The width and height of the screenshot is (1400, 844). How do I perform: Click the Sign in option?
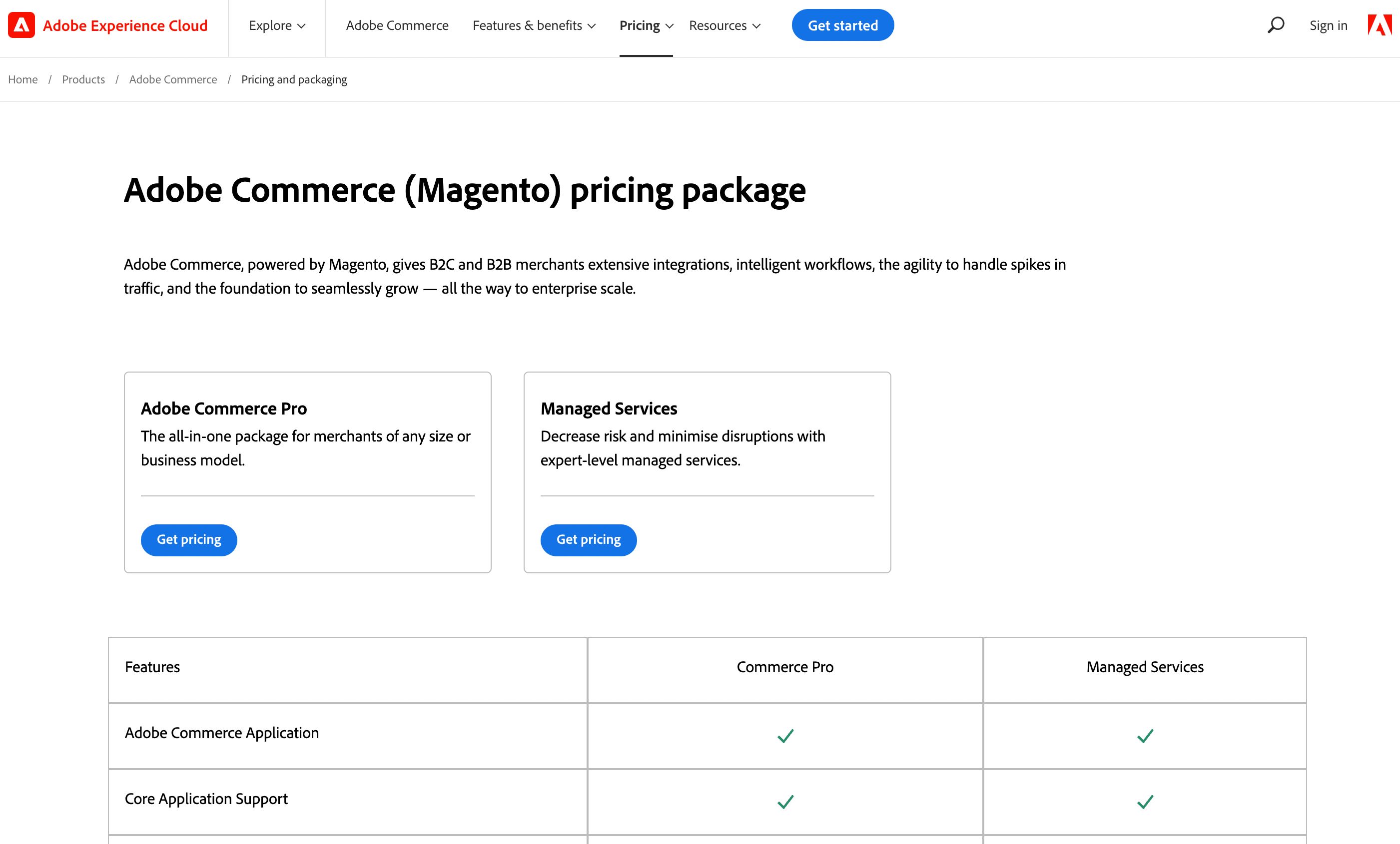pyautogui.click(x=1329, y=25)
